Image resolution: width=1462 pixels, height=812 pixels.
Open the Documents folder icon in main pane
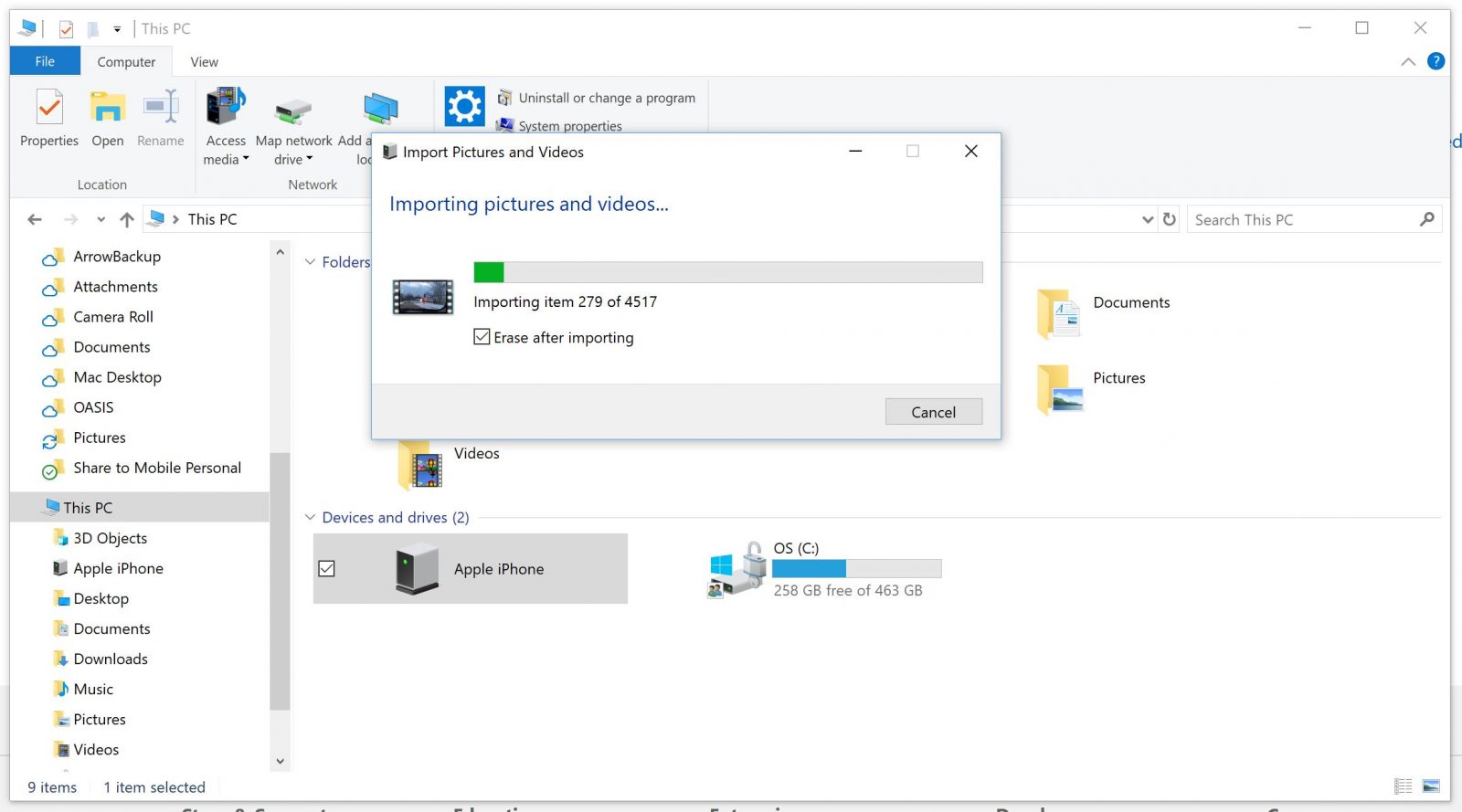pyautogui.click(x=1059, y=314)
